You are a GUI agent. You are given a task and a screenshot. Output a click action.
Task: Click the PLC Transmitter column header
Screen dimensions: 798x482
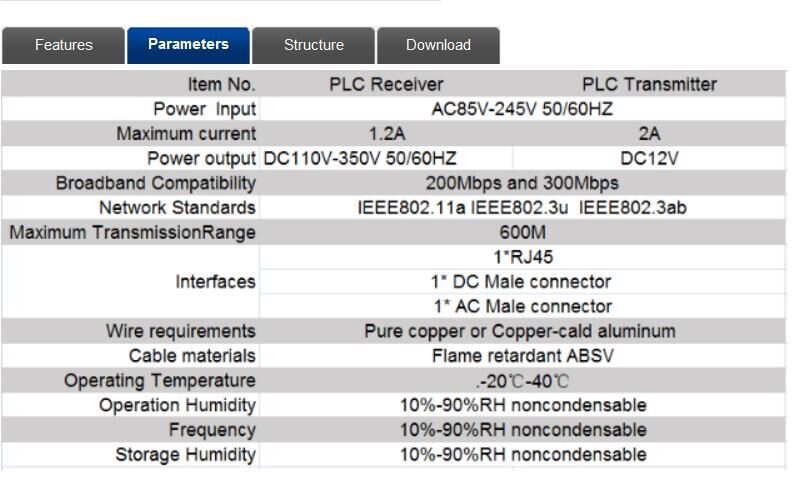(649, 85)
